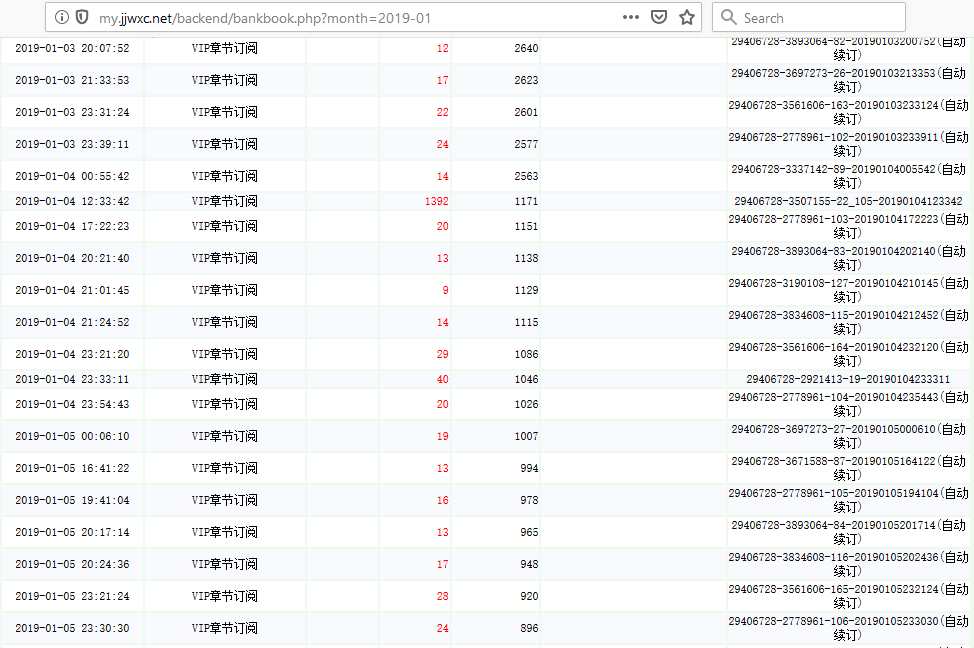Select timestamp 2019-01-05 23:30:30

72,628
